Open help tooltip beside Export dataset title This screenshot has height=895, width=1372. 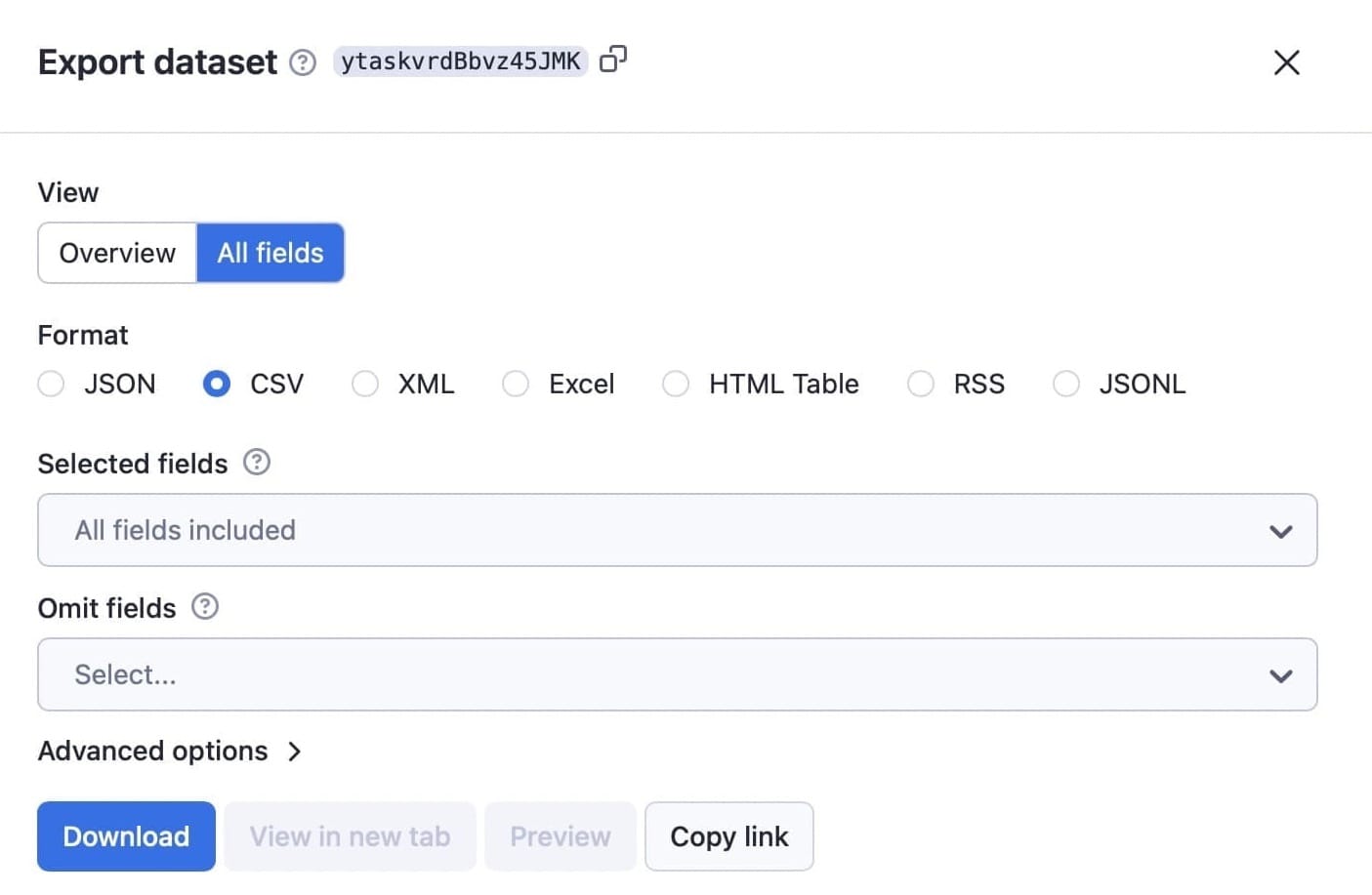[303, 61]
